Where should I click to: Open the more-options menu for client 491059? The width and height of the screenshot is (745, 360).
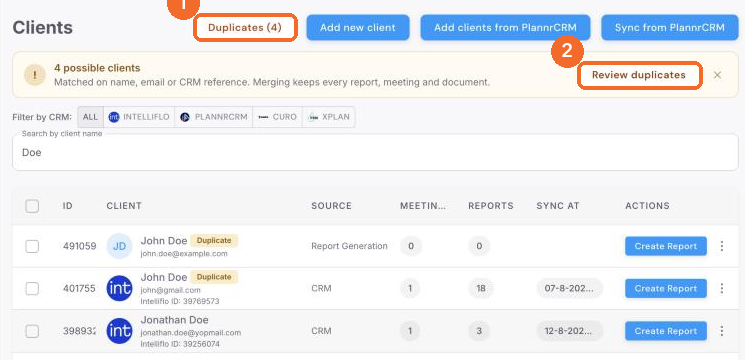click(722, 246)
